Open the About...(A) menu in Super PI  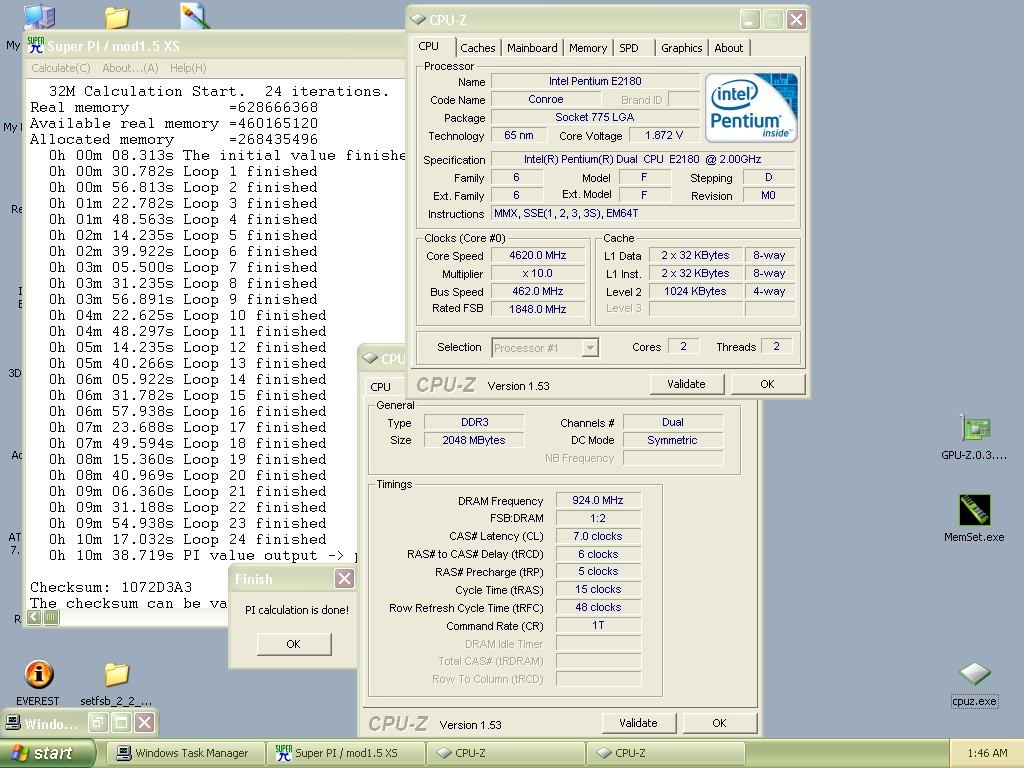pyautogui.click(x=130, y=68)
